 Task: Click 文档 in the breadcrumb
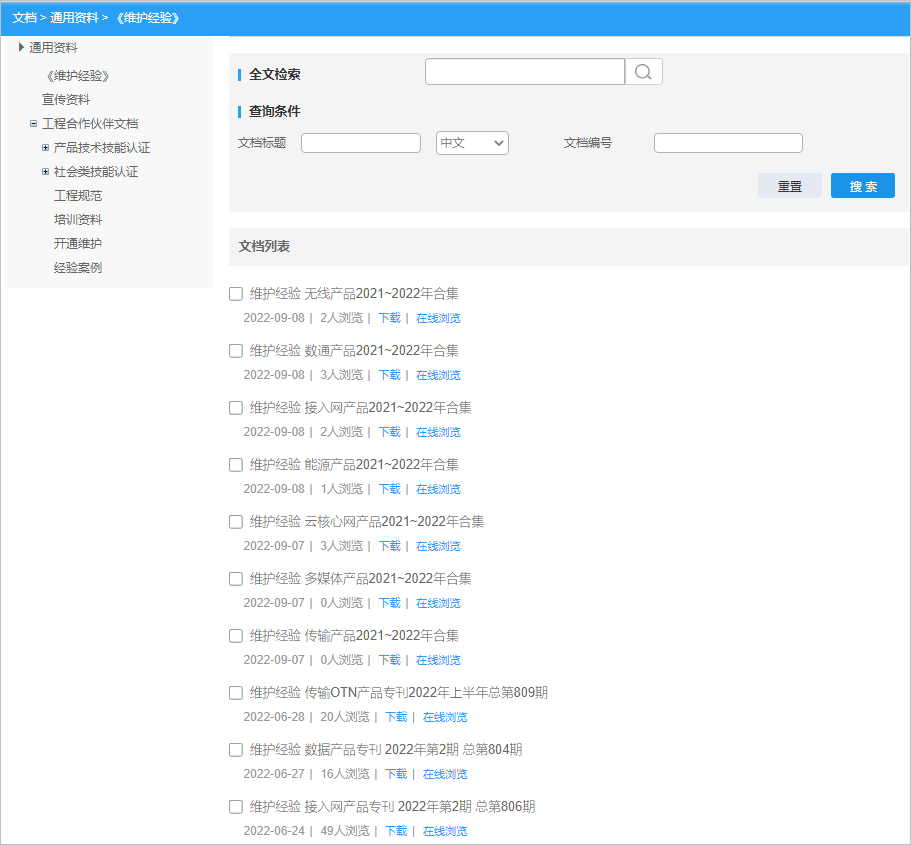24,18
